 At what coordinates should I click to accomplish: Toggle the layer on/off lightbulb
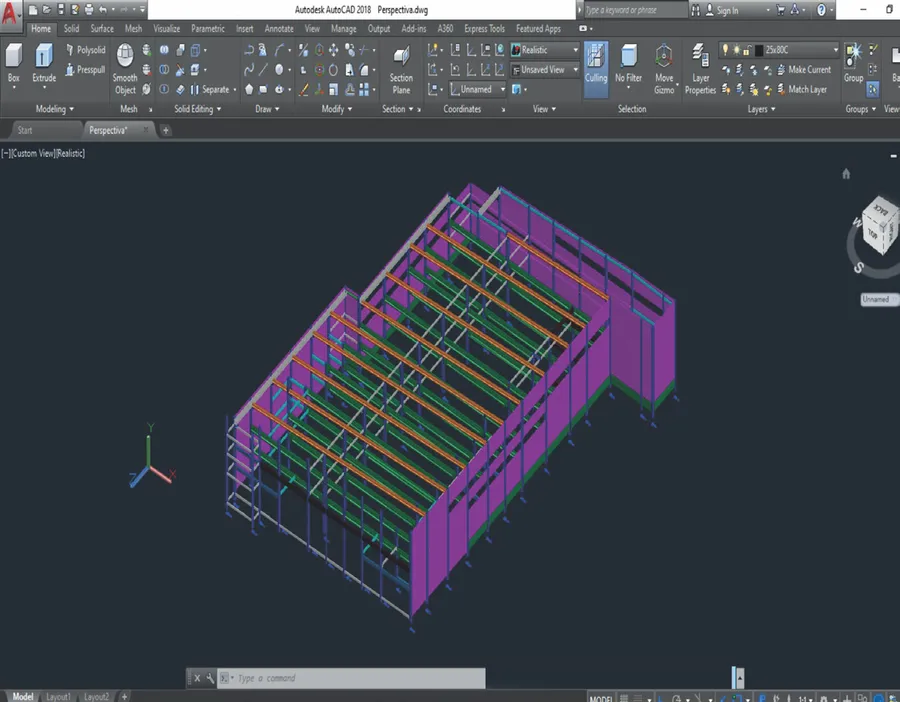[725, 50]
